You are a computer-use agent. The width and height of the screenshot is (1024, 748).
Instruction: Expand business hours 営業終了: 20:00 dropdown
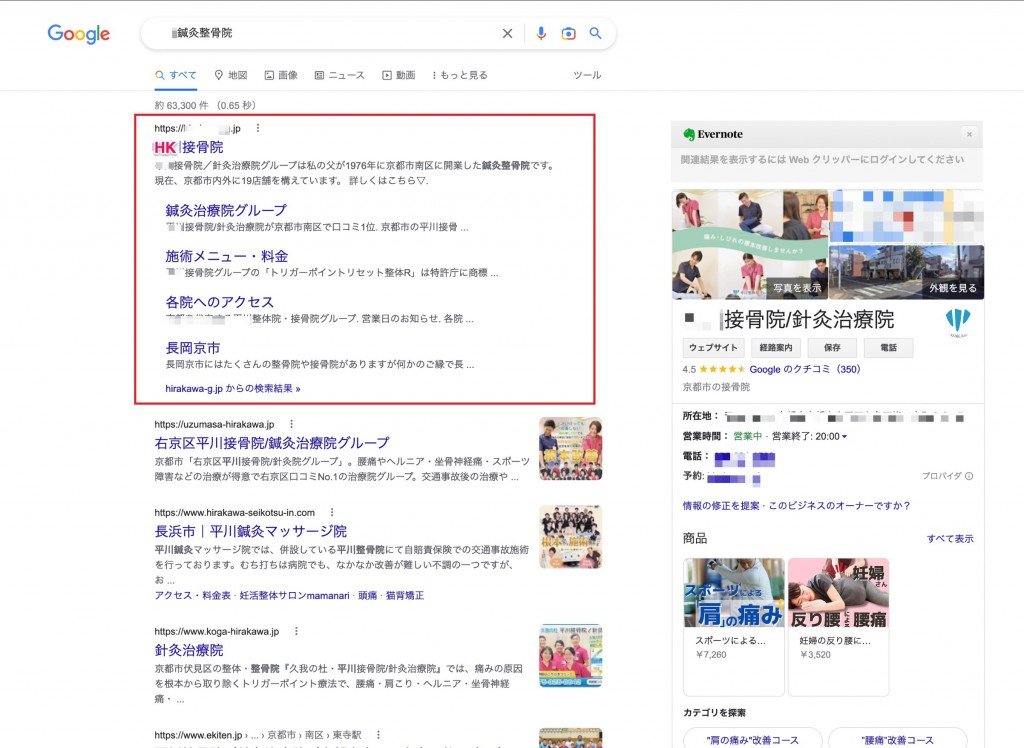(x=809, y=436)
